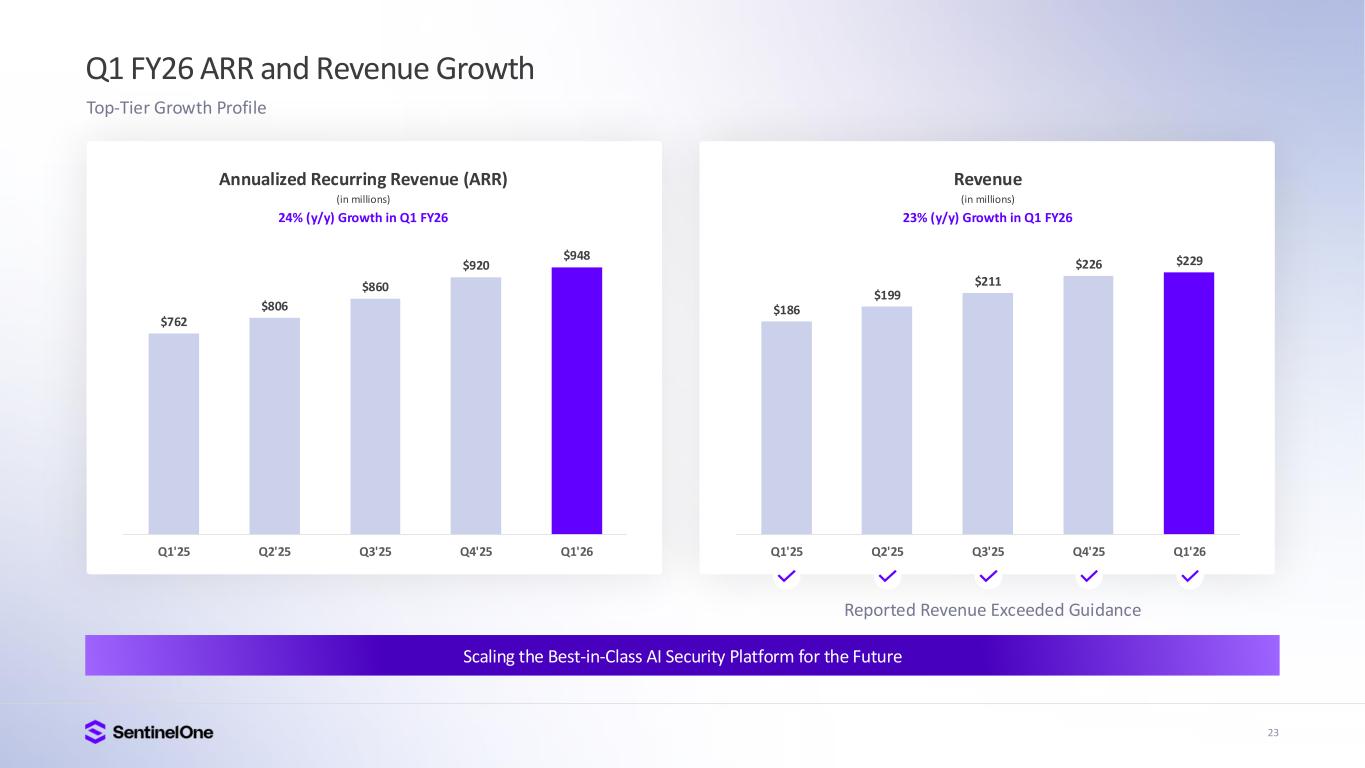Select the '24% (y/y) Growth in Q1 FY26' text
The width and height of the screenshot is (1365, 768).
[363, 218]
